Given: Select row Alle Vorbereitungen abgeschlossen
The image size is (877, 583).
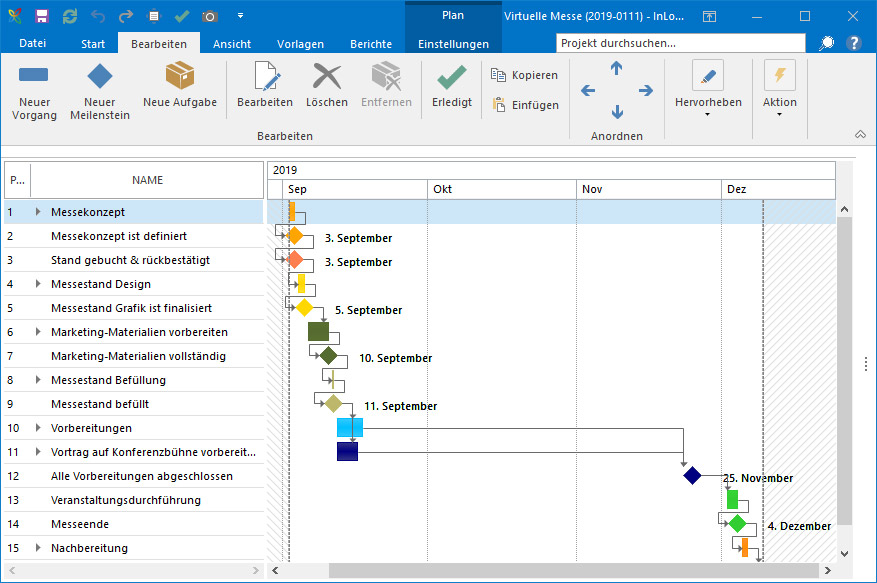Looking at the screenshot, I should coord(134,476).
